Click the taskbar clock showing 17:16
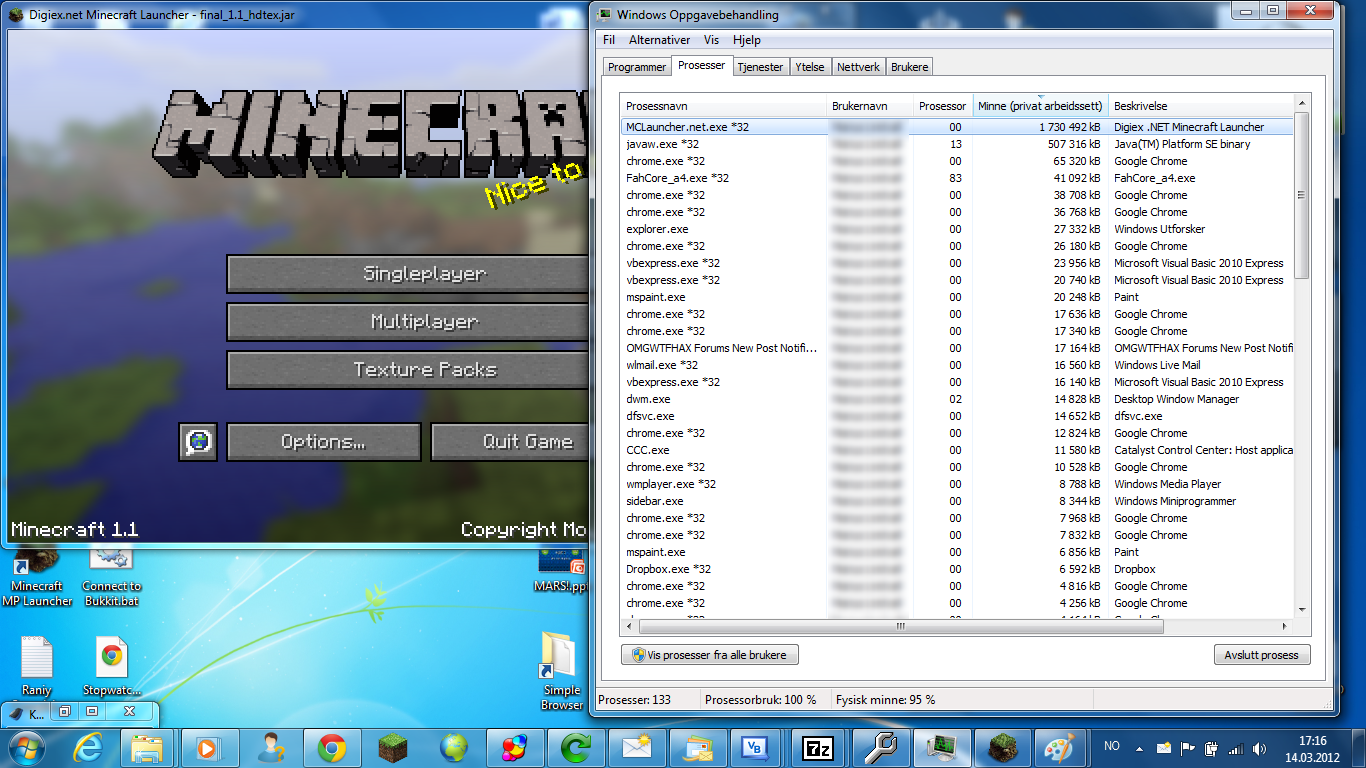 click(1312, 748)
